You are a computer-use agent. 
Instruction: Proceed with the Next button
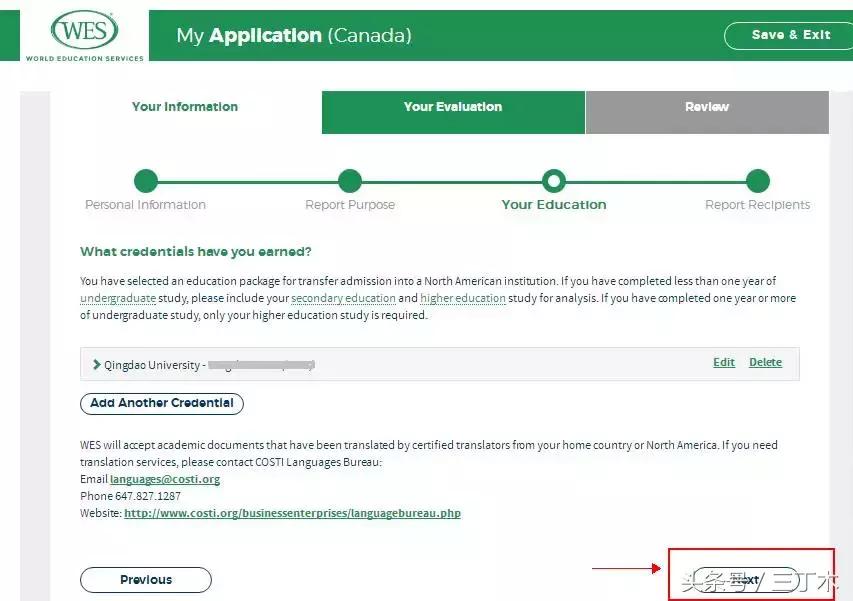tap(746, 580)
